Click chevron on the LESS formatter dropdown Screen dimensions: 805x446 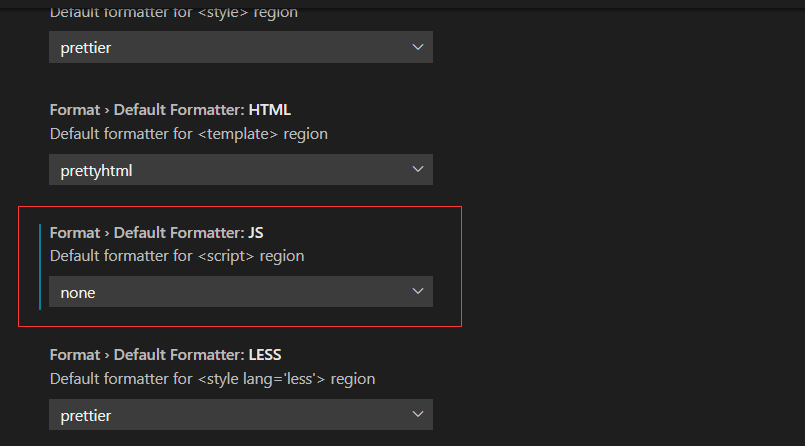(x=418, y=414)
